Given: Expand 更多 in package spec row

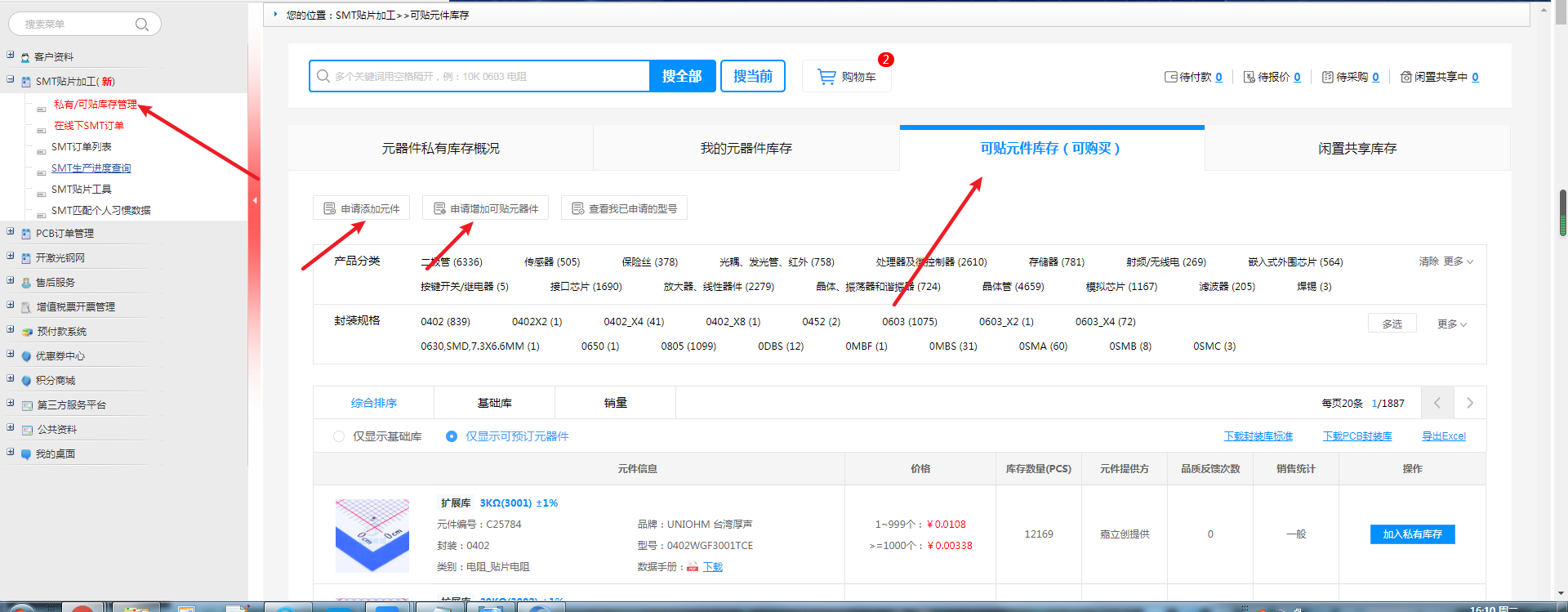Looking at the screenshot, I should [x=1451, y=324].
